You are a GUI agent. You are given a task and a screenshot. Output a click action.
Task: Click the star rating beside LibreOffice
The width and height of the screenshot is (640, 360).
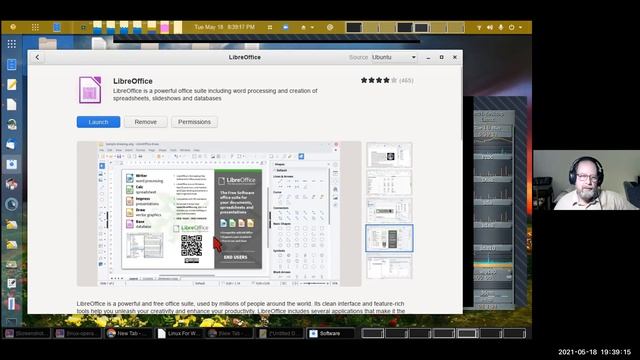[378, 80]
